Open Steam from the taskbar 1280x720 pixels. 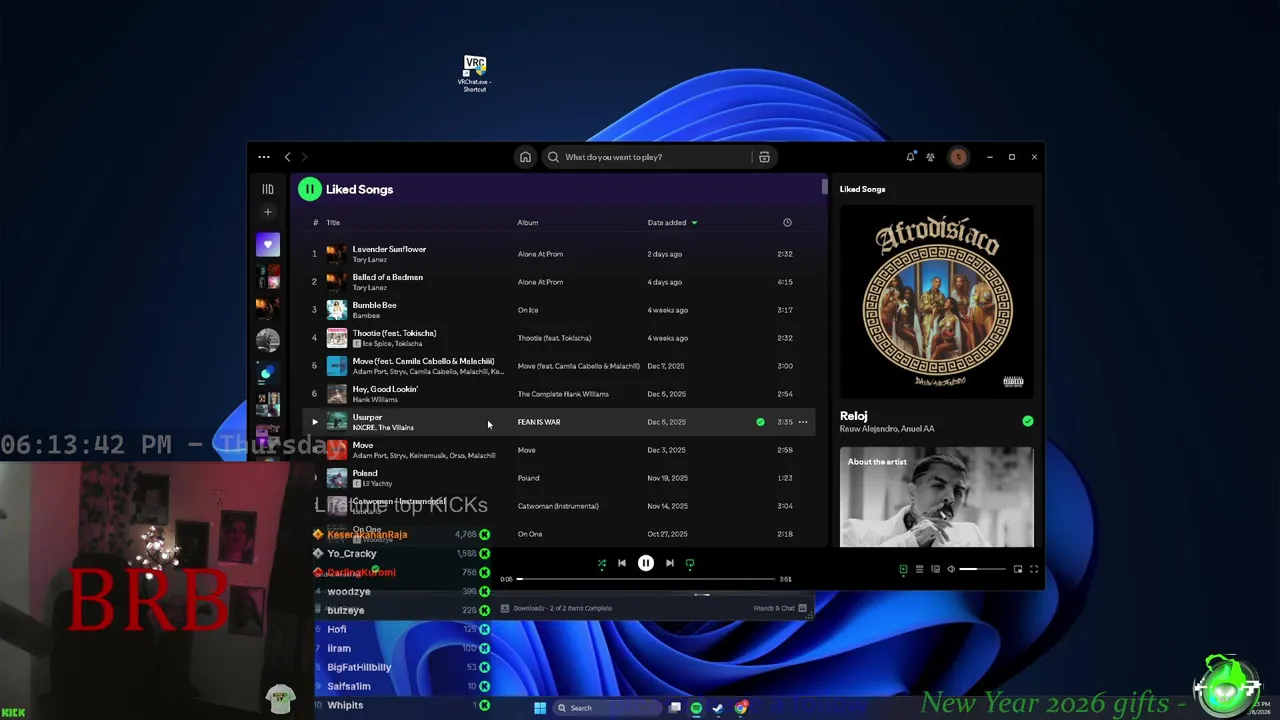(718, 708)
